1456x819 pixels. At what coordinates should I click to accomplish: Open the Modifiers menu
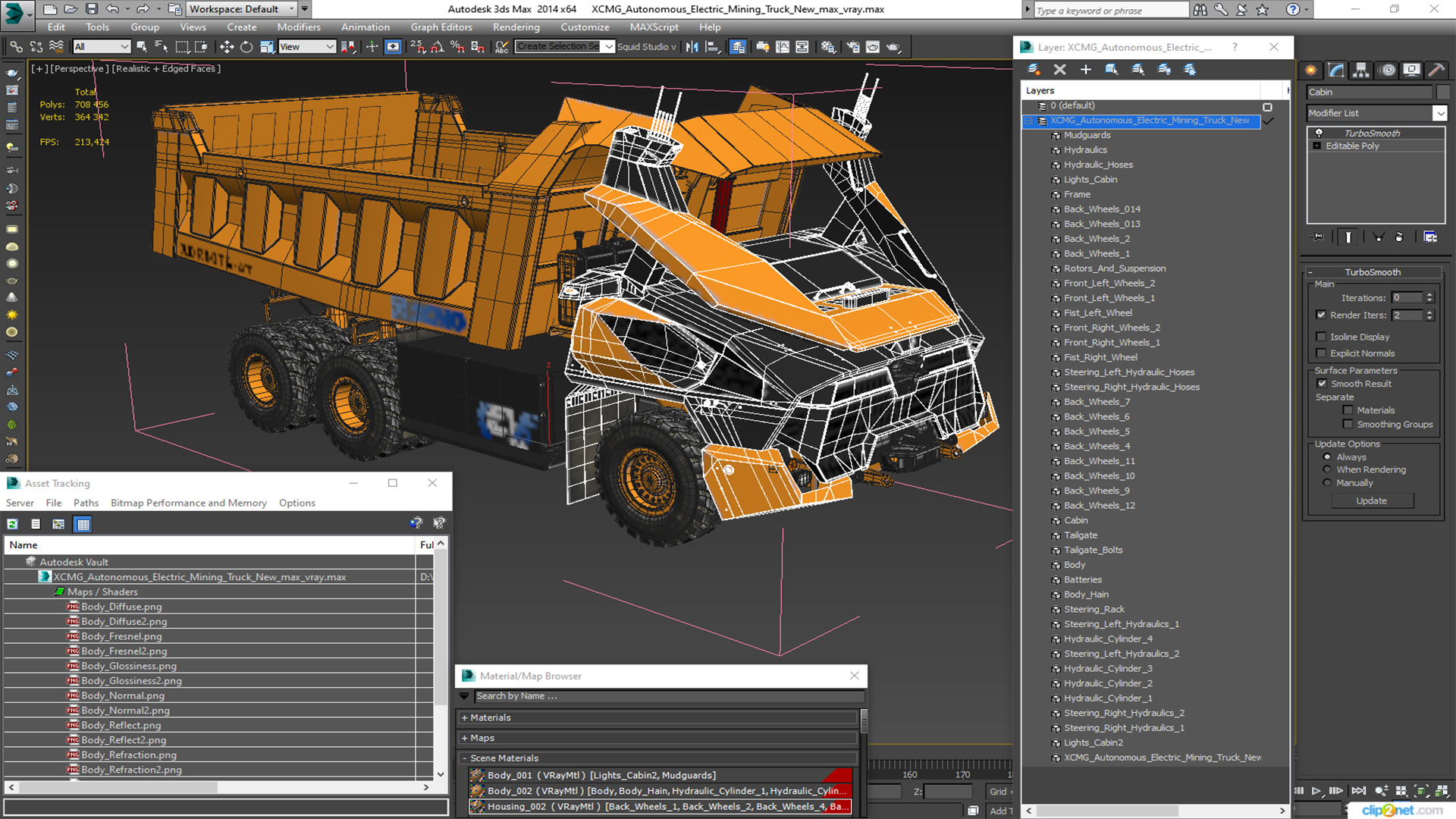pyautogui.click(x=299, y=27)
